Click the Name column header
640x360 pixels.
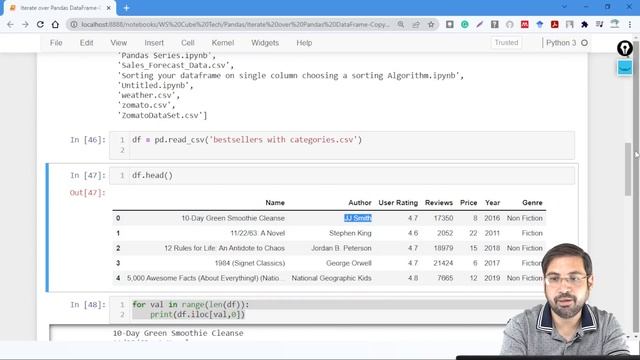[x=275, y=203]
